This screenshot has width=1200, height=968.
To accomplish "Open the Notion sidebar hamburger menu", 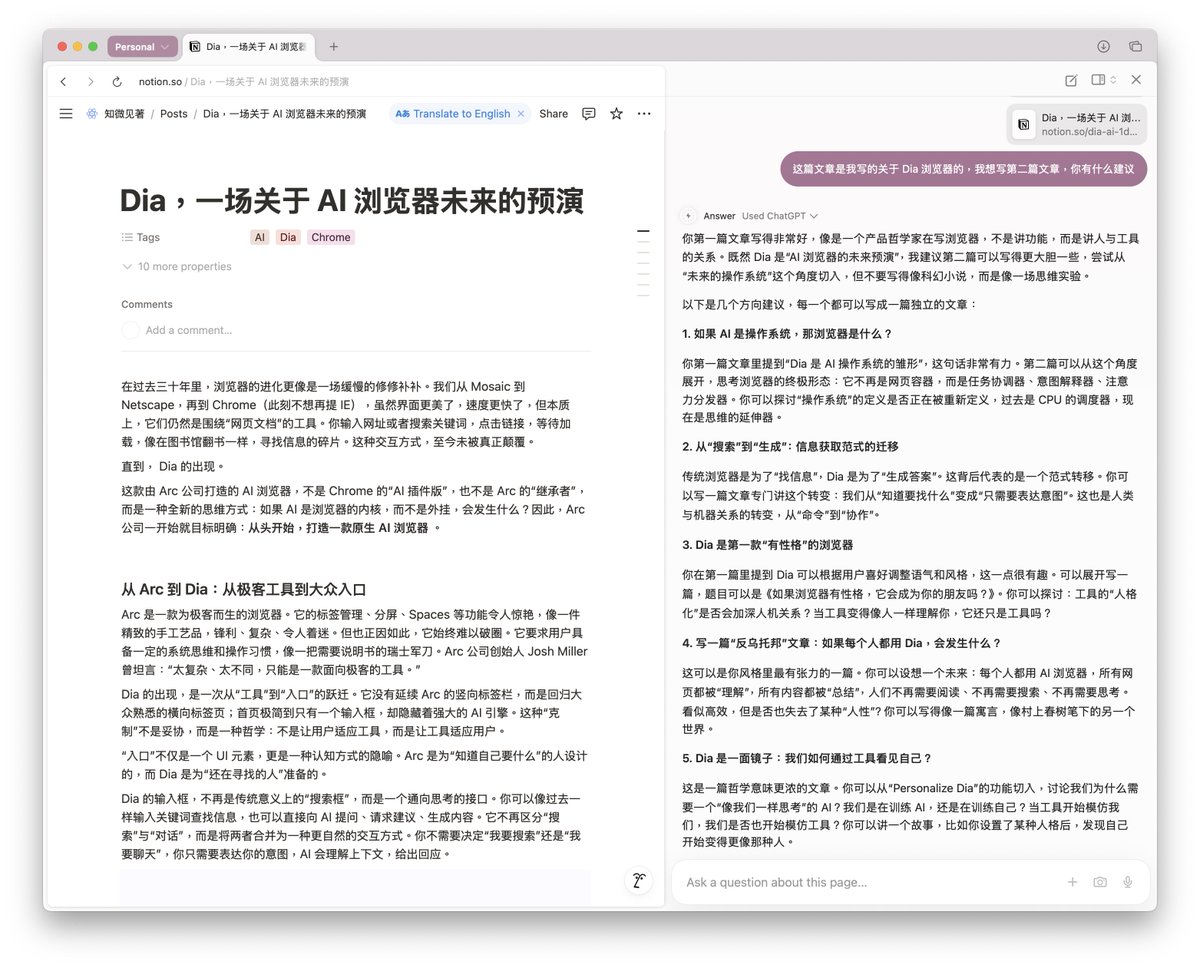I will click(x=66, y=114).
